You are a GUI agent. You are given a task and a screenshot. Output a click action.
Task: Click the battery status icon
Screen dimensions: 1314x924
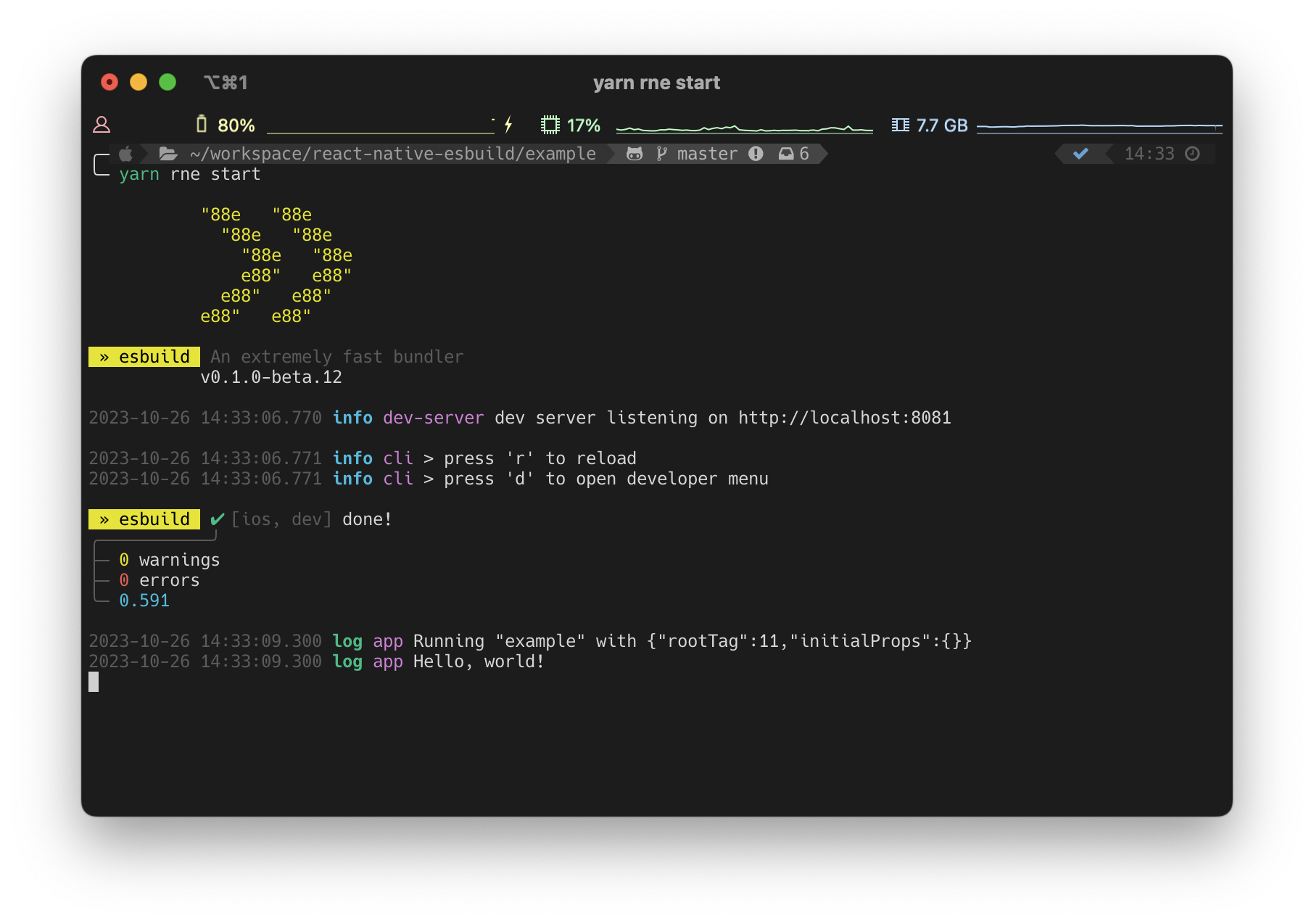pos(203,124)
